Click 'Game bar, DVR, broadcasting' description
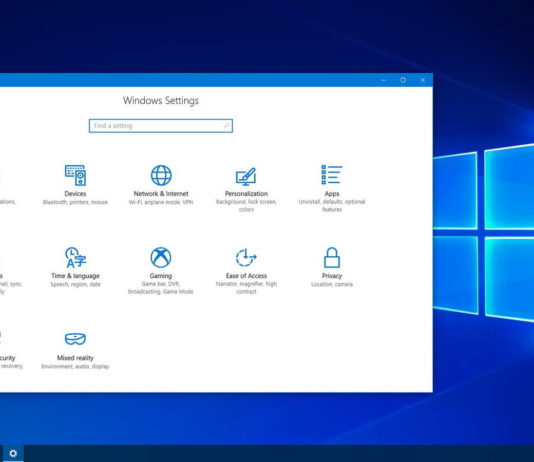 [x=161, y=288]
